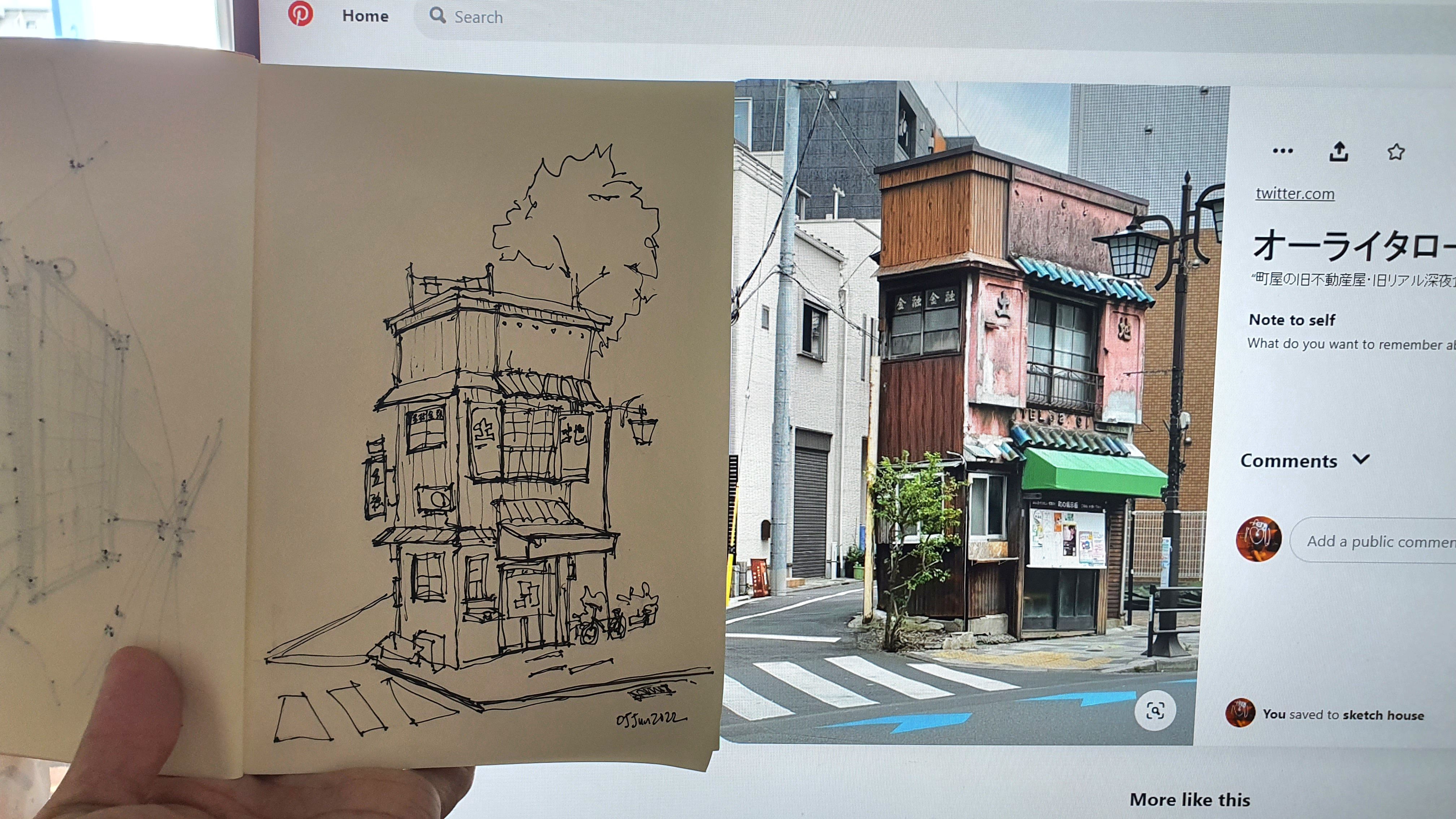Click the share pin icon
1456x819 pixels.
tap(1338, 151)
